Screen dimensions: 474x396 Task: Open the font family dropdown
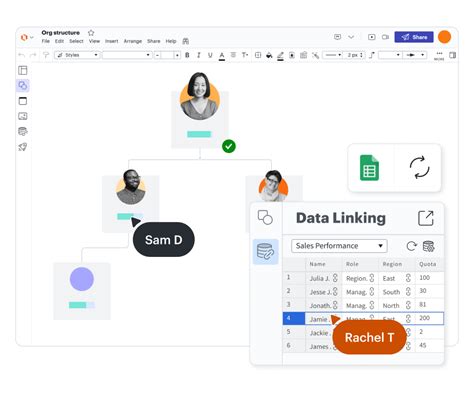(x=127, y=55)
